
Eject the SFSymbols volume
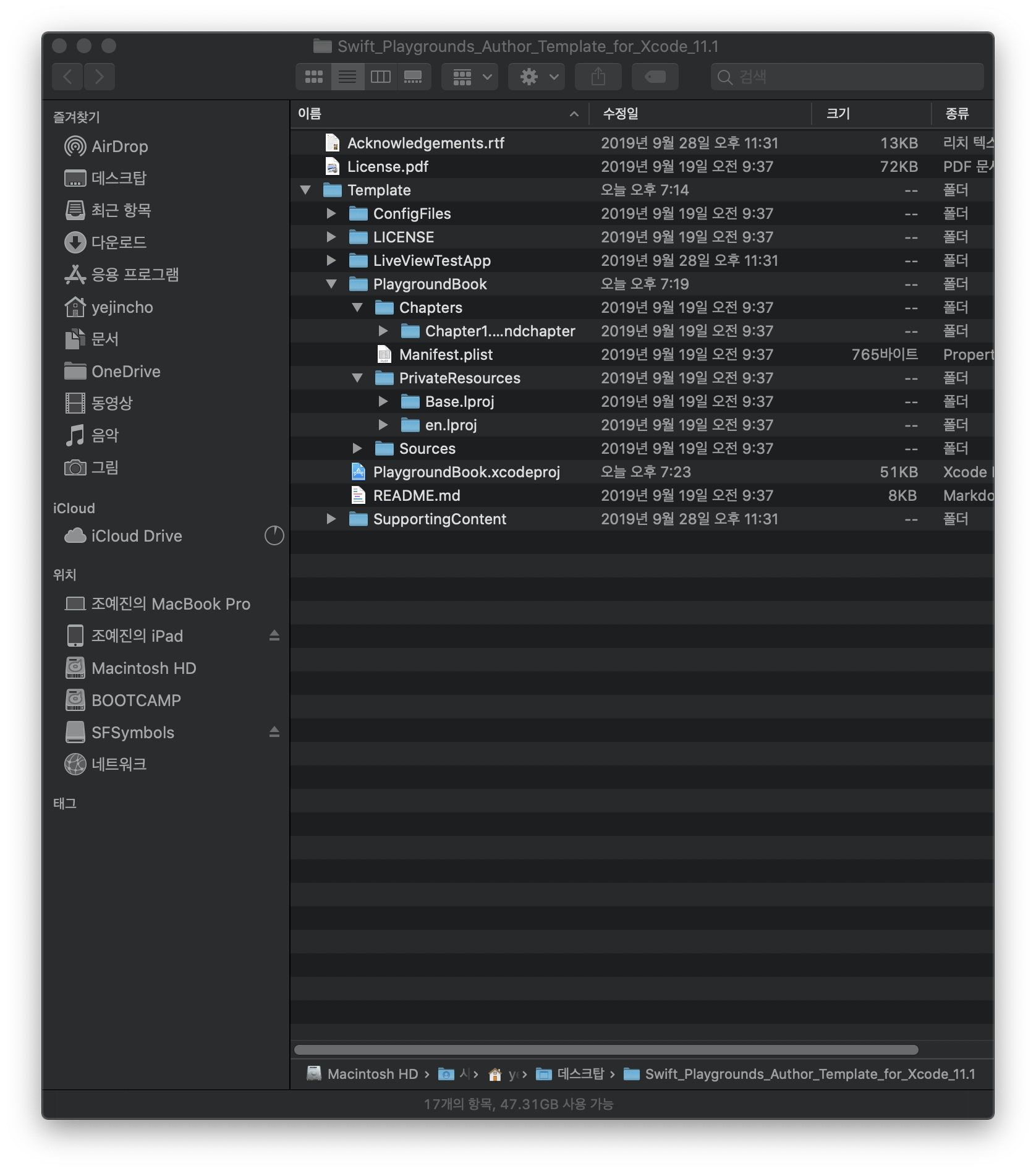click(274, 732)
